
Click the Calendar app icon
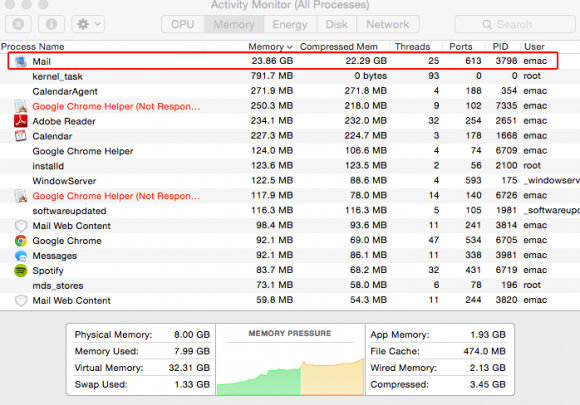21,136
